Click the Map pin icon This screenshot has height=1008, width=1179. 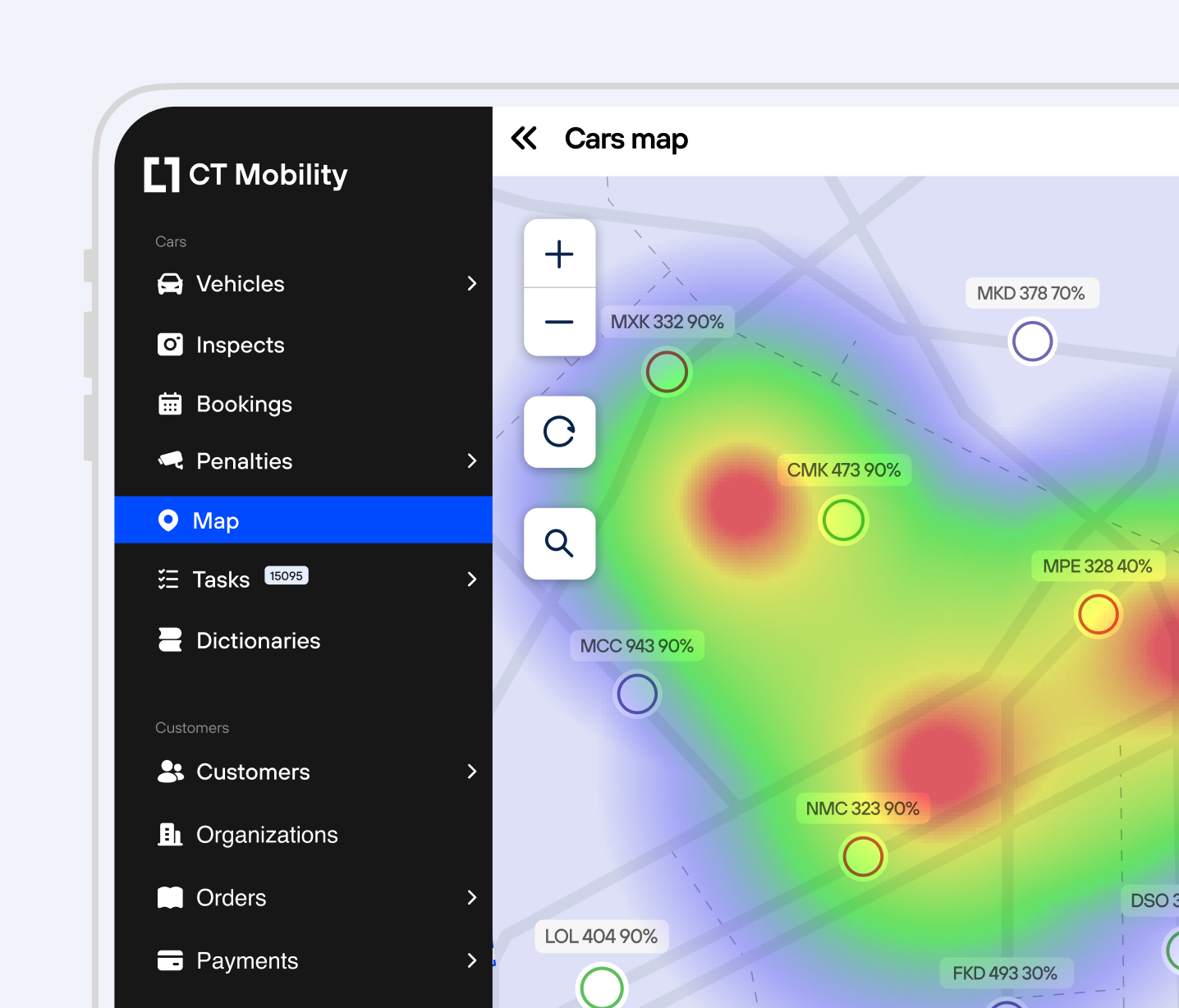pos(168,520)
